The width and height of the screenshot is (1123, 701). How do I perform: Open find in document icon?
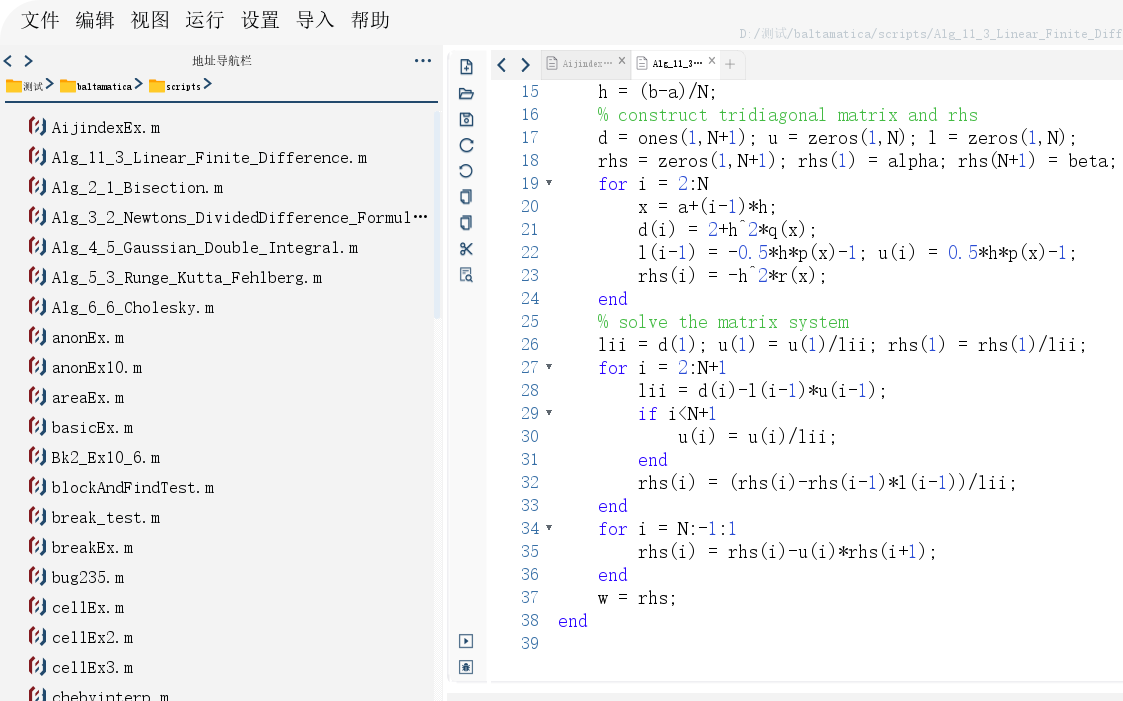[x=466, y=275]
